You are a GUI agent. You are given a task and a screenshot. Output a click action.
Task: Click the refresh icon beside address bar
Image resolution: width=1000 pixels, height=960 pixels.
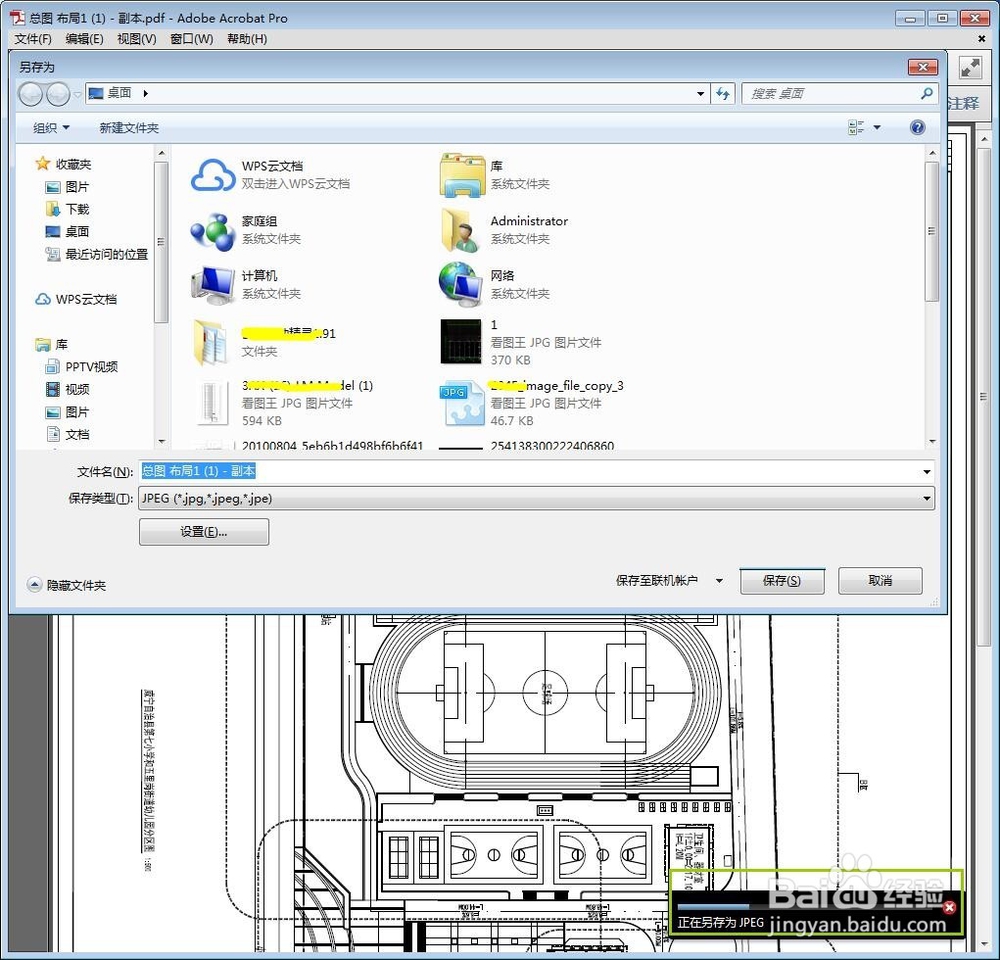pyautogui.click(x=723, y=94)
